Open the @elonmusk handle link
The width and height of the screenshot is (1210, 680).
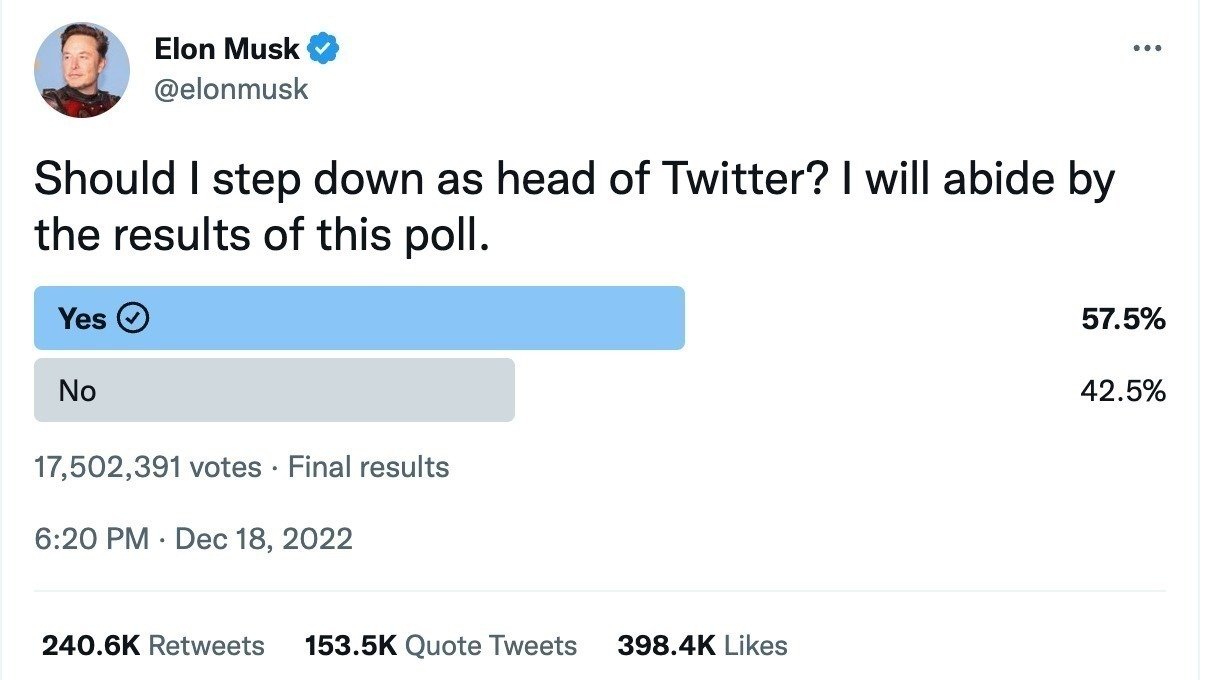231,89
